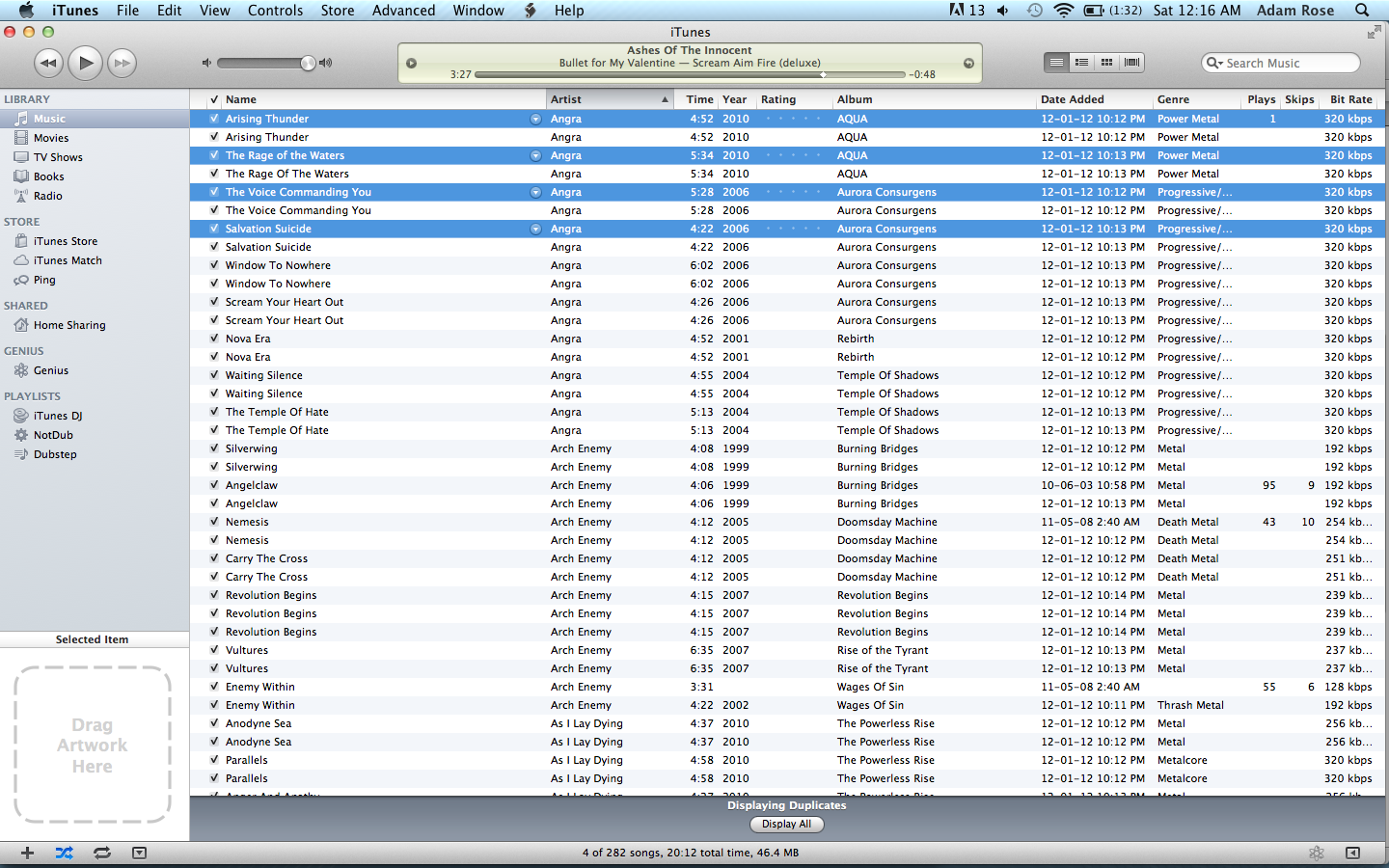Screen dimensions: 1389x868
Task: Skip to the previous track
Action: click(48, 64)
